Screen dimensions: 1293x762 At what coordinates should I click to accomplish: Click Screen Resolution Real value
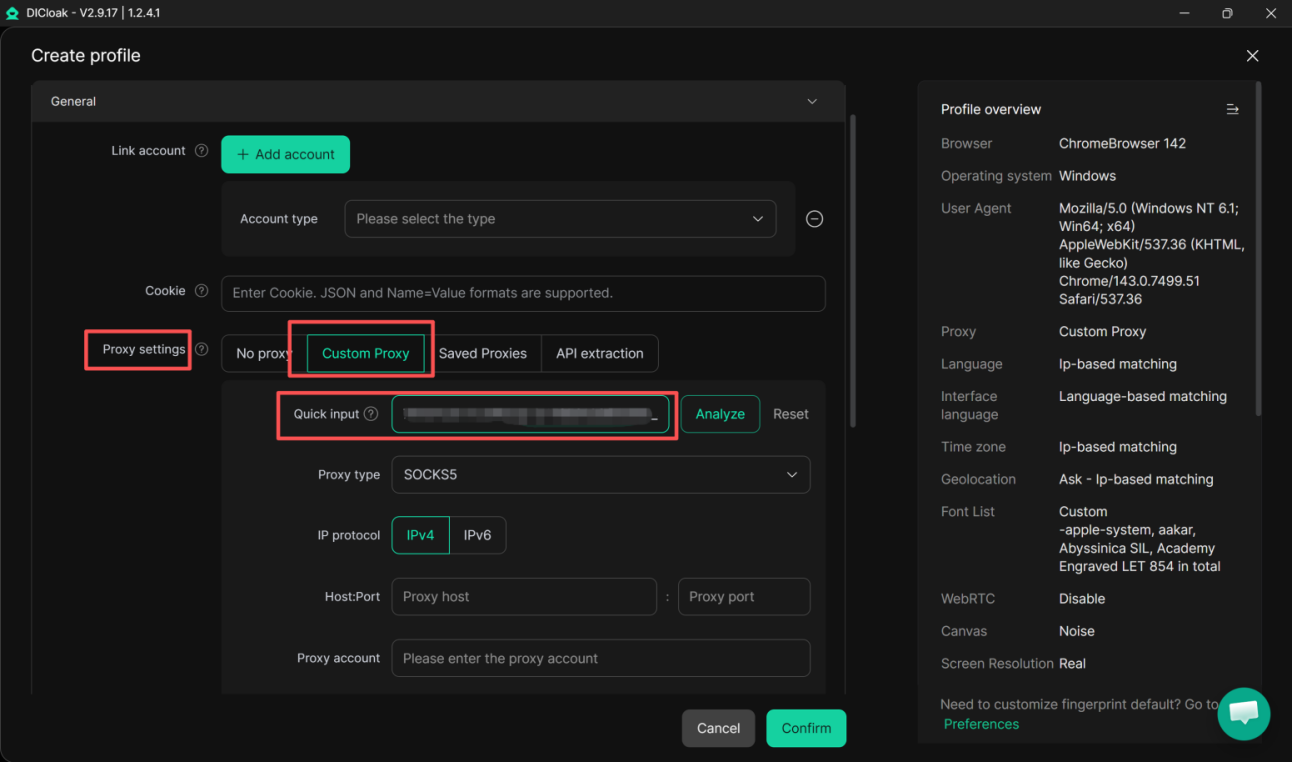1072,663
